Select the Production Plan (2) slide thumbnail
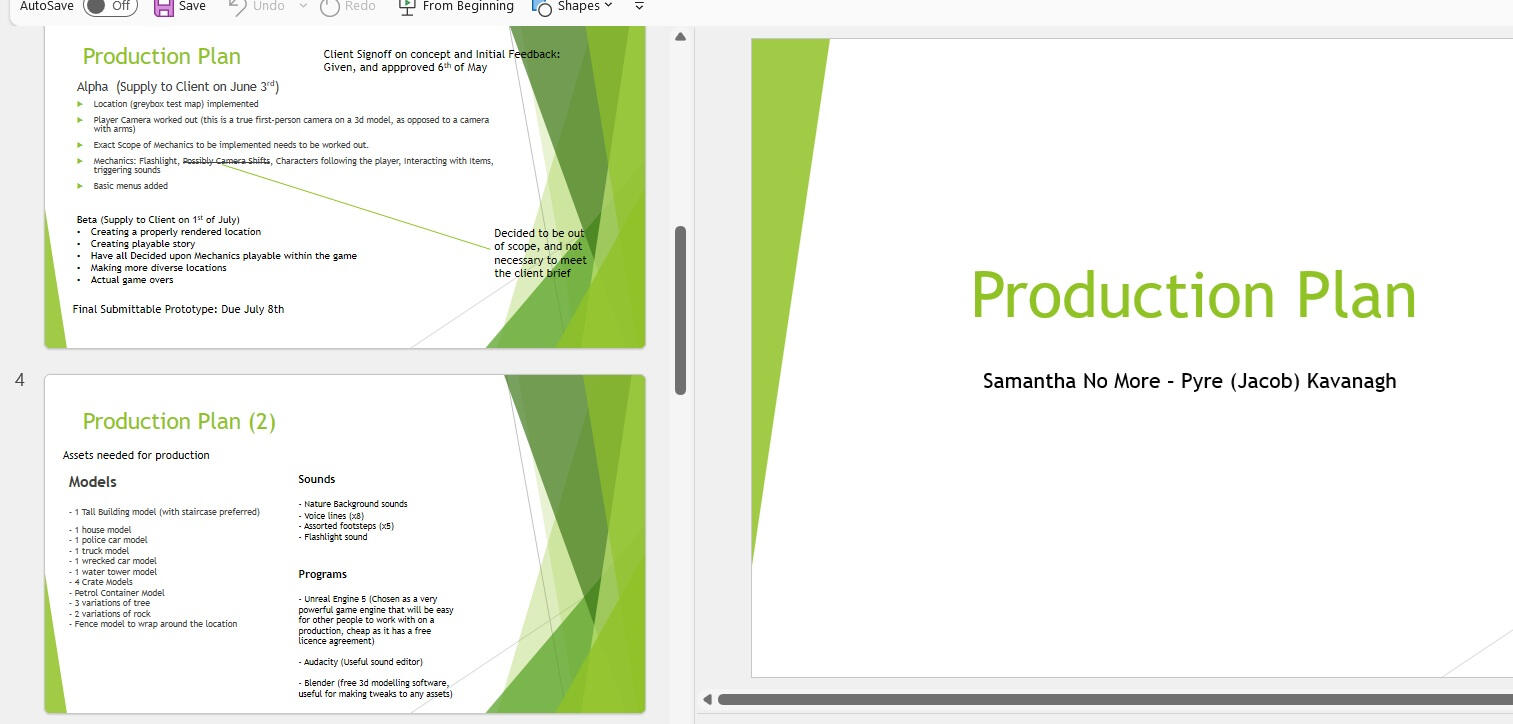 (344, 543)
